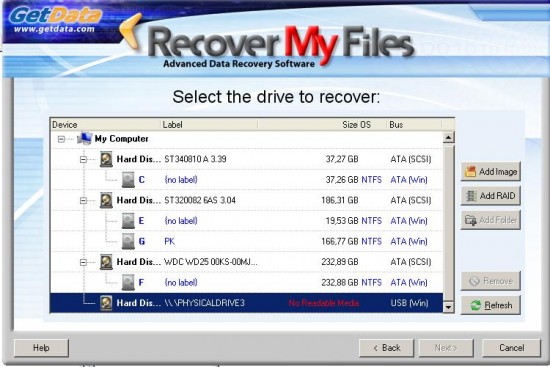Click the 166,77 GB size value
This screenshot has height=367, width=550.
click(x=340, y=241)
